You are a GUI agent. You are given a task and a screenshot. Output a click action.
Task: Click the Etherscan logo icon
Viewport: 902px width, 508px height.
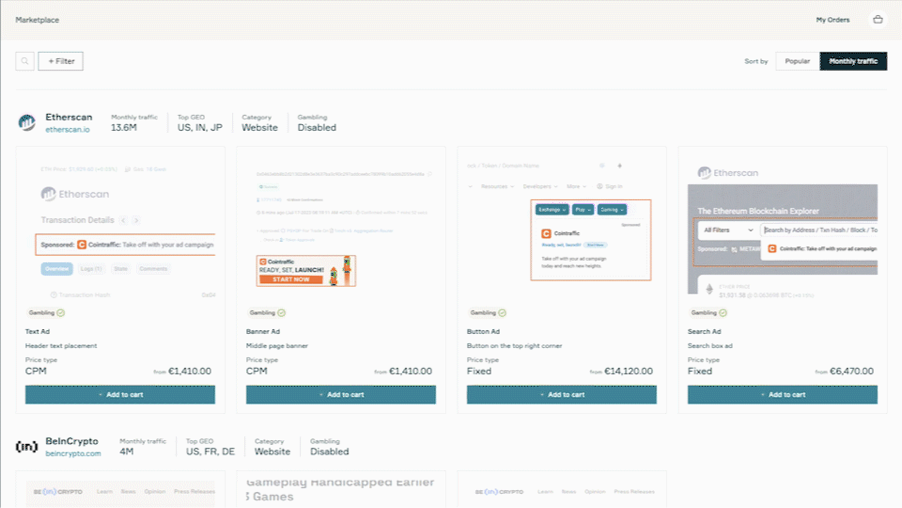click(x=26, y=122)
